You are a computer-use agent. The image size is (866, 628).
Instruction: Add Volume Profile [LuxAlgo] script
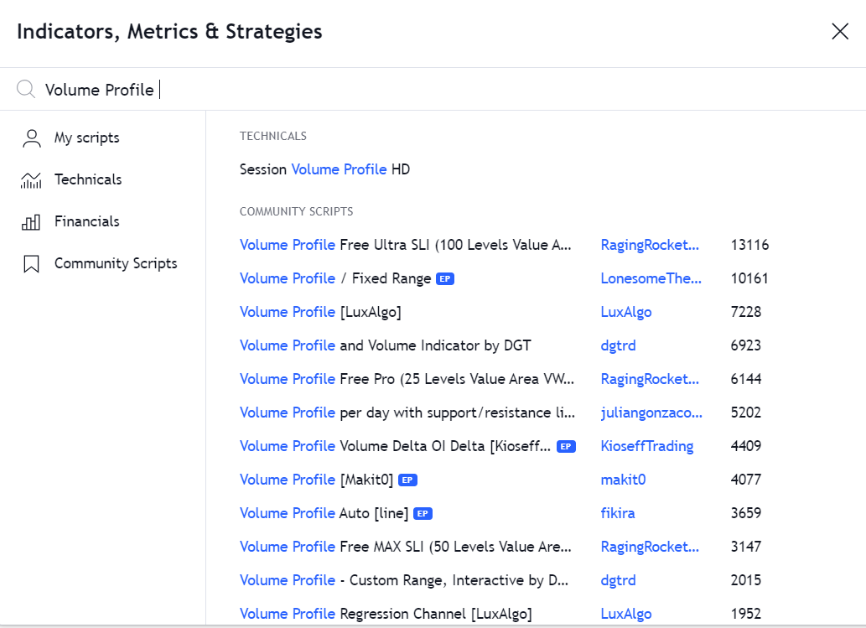(x=320, y=312)
